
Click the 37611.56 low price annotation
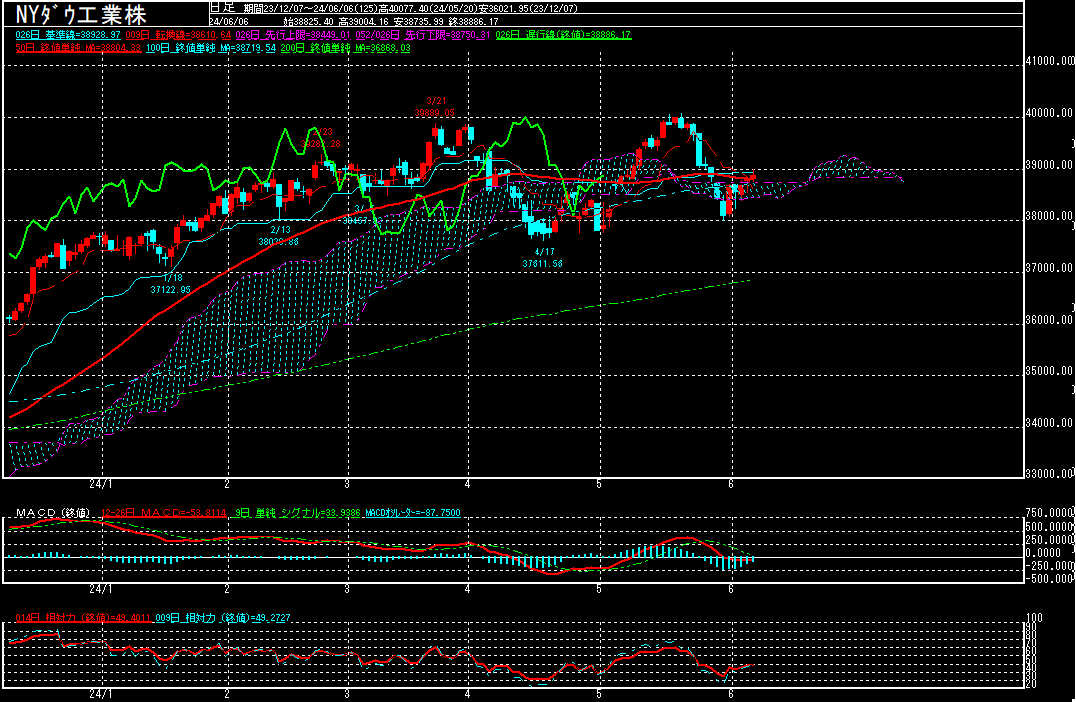click(x=542, y=264)
